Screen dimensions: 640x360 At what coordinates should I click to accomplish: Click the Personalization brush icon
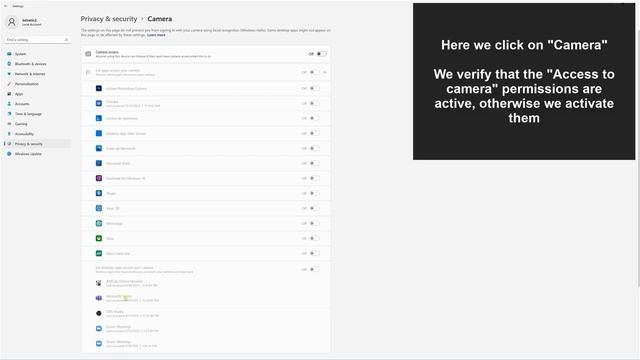(x=9, y=84)
